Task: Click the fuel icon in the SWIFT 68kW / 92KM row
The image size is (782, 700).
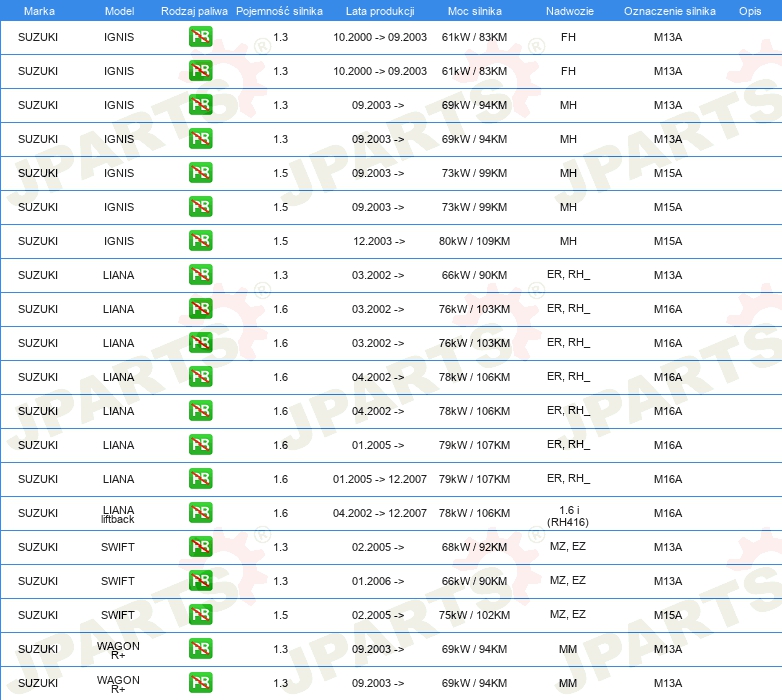Action: point(200,547)
